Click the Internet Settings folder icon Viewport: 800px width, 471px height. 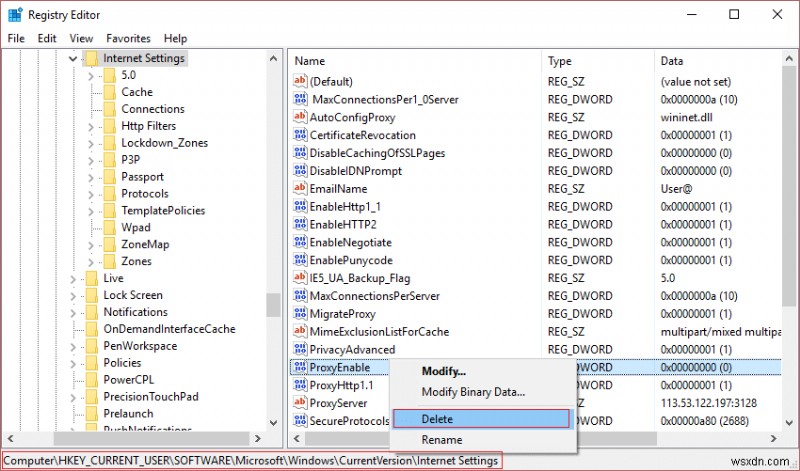(x=92, y=58)
